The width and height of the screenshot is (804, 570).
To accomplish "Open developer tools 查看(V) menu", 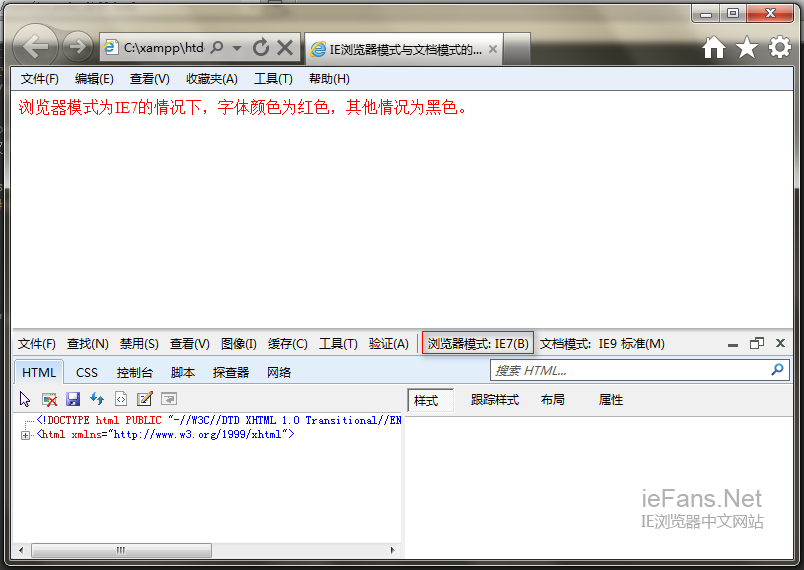I will click(190, 343).
